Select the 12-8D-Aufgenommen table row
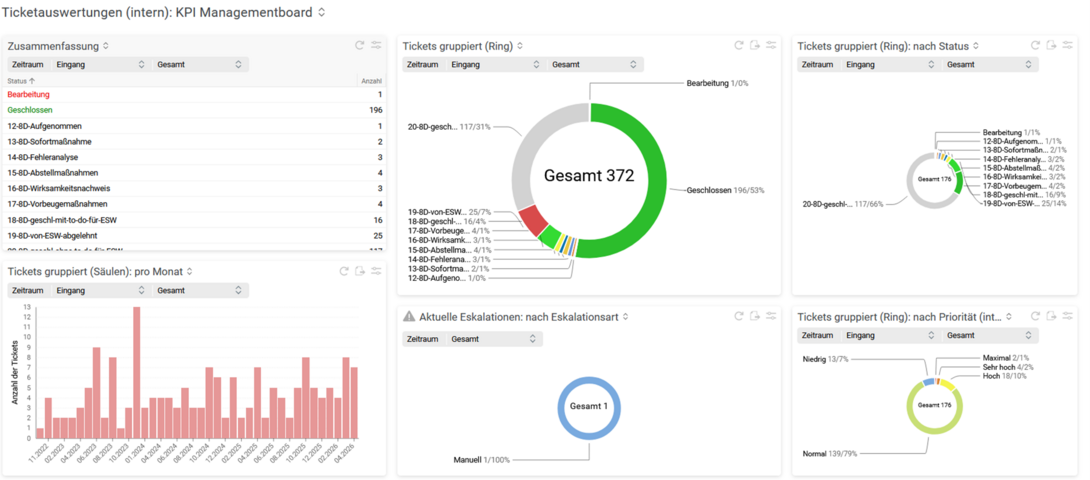 [195, 126]
